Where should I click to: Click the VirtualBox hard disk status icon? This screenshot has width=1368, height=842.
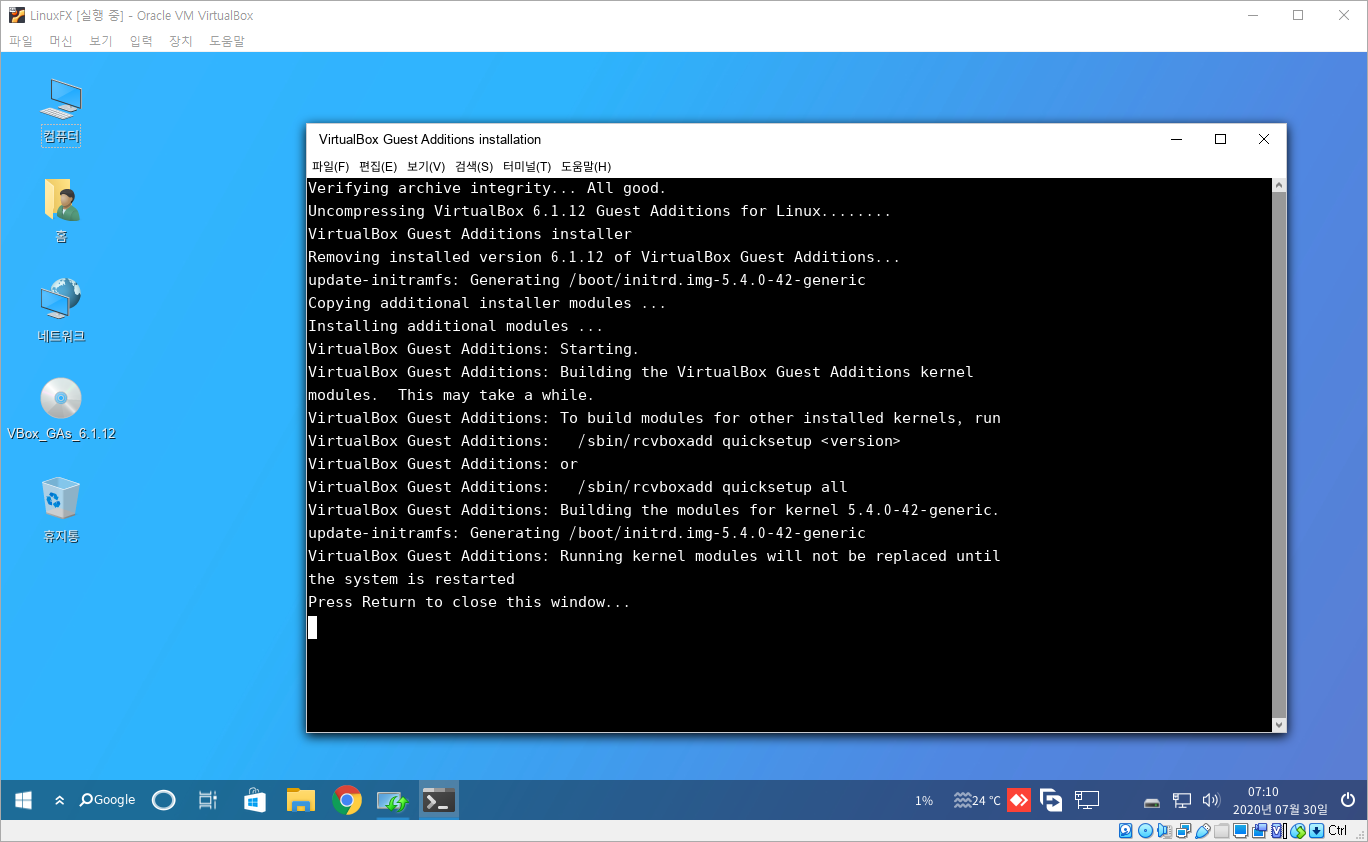1126,831
